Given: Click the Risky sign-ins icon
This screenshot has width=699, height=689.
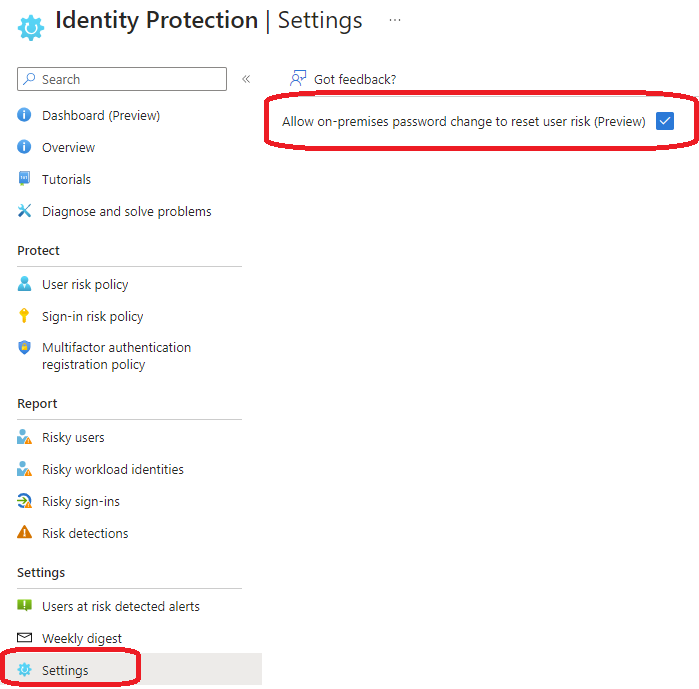Looking at the screenshot, I should [x=25, y=502].
